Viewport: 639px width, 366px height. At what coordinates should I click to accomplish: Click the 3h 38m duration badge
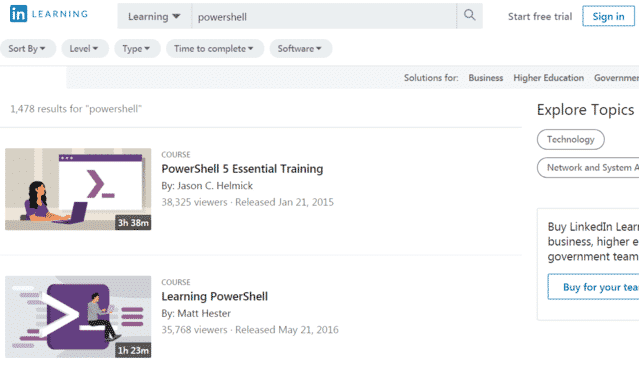tap(133, 223)
